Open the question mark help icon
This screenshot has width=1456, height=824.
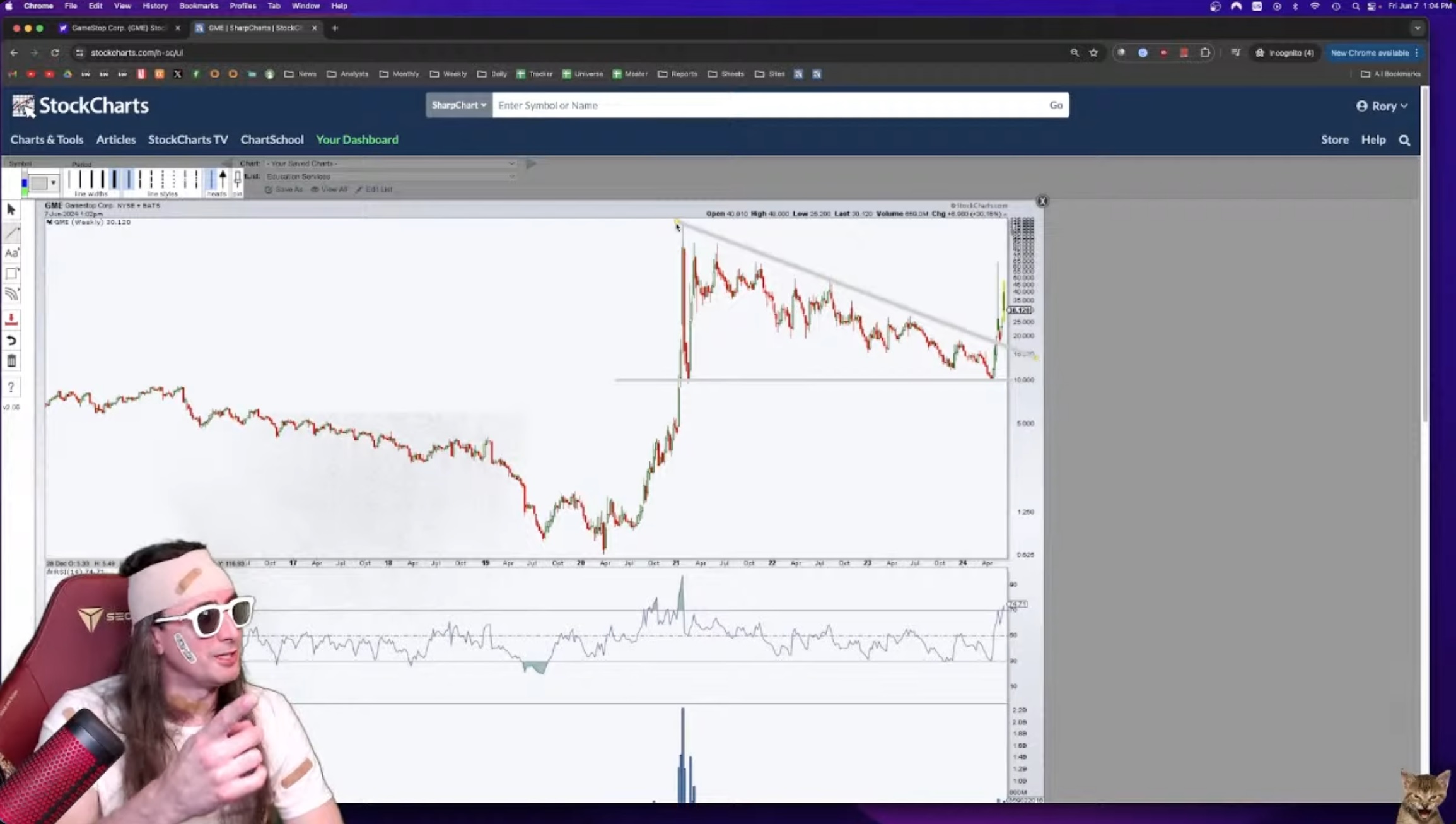(x=11, y=387)
